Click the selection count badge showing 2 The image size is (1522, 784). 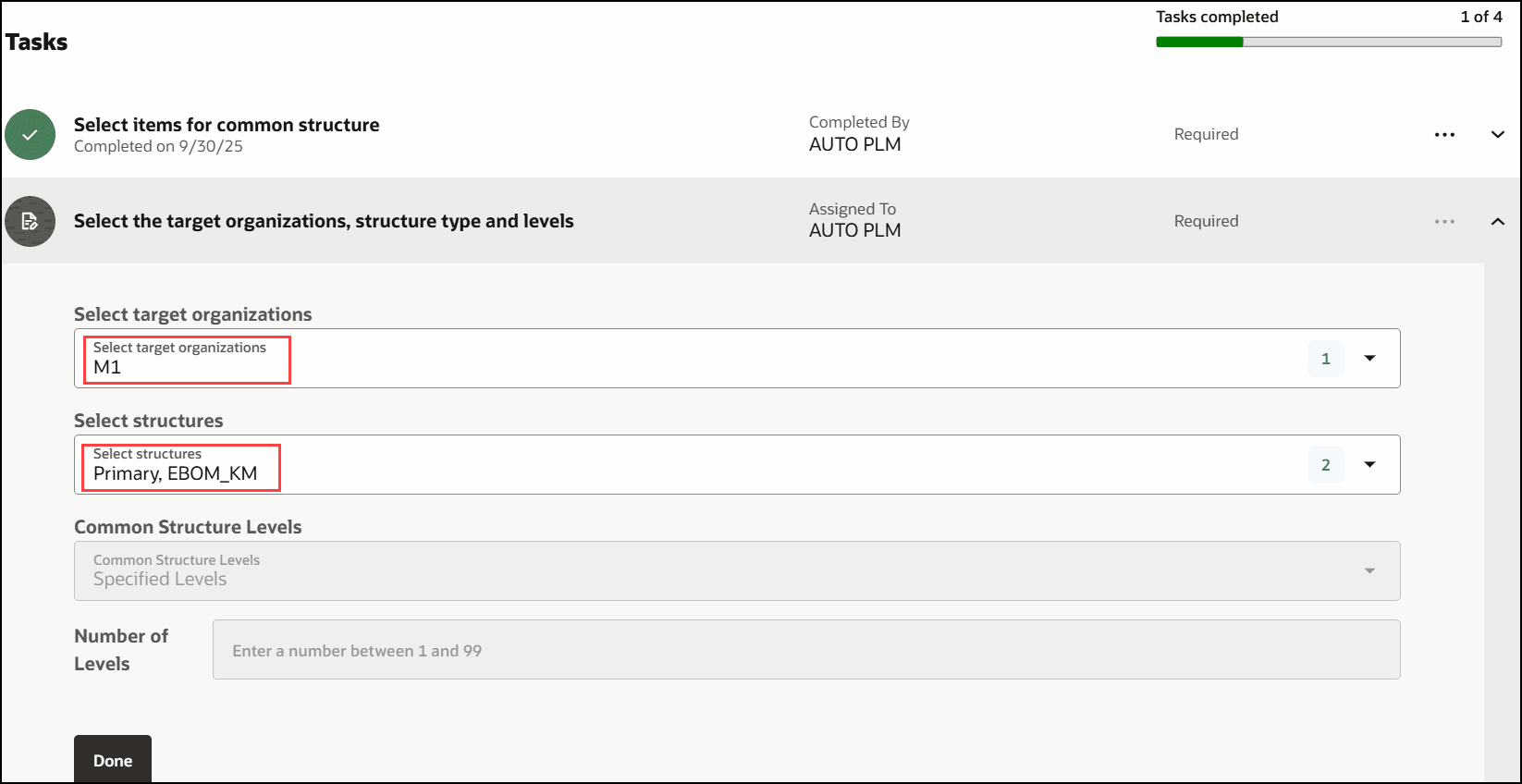(x=1325, y=464)
